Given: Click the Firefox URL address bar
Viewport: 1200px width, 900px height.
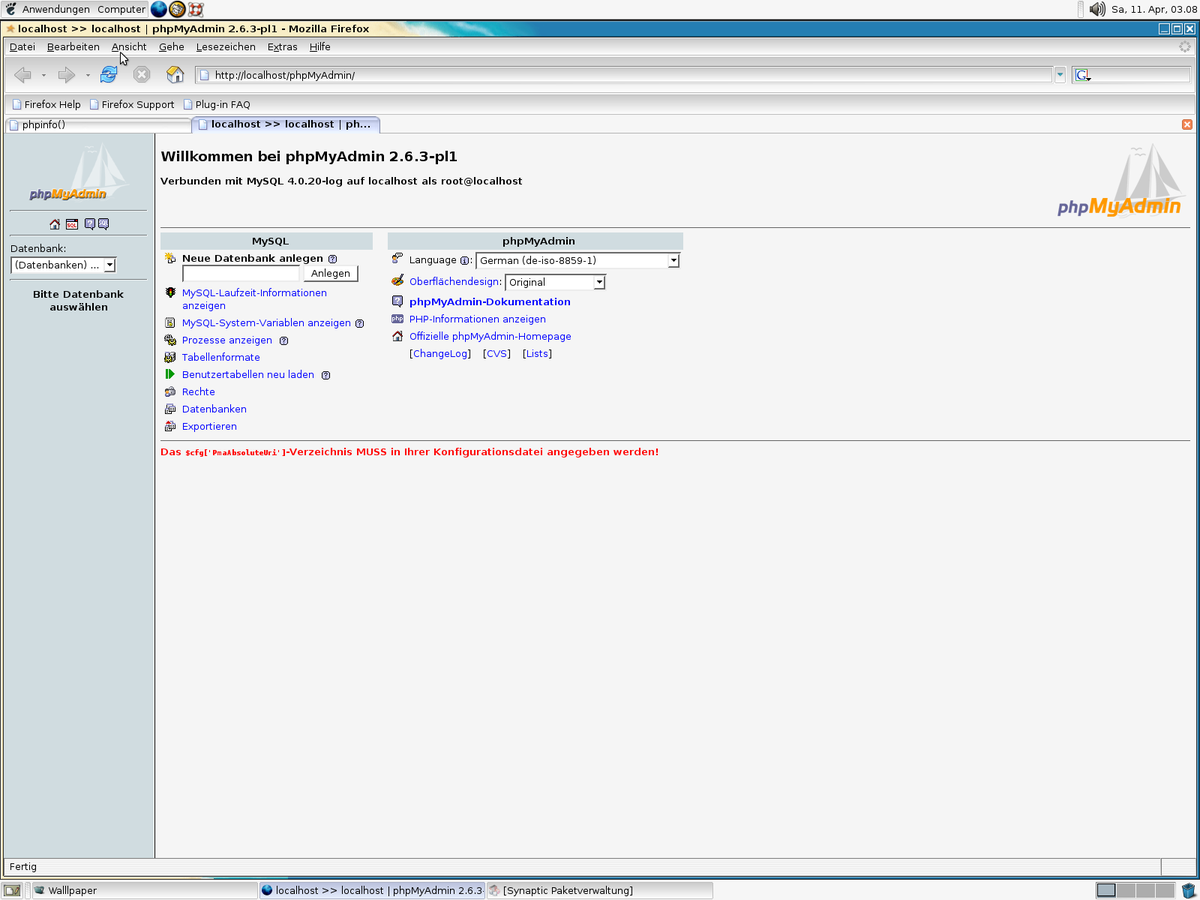Looking at the screenshot, I should point(624,75).
